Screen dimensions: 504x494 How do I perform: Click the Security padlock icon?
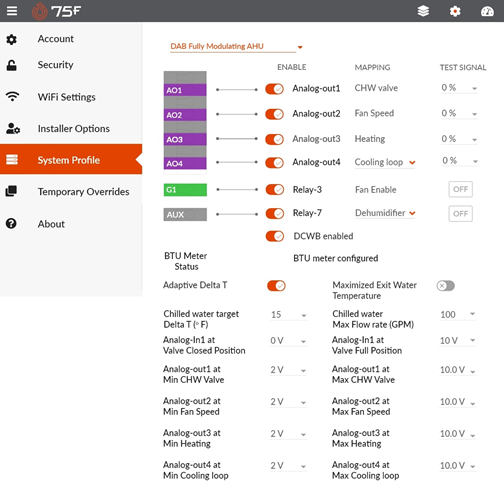[x=11, y=65]
